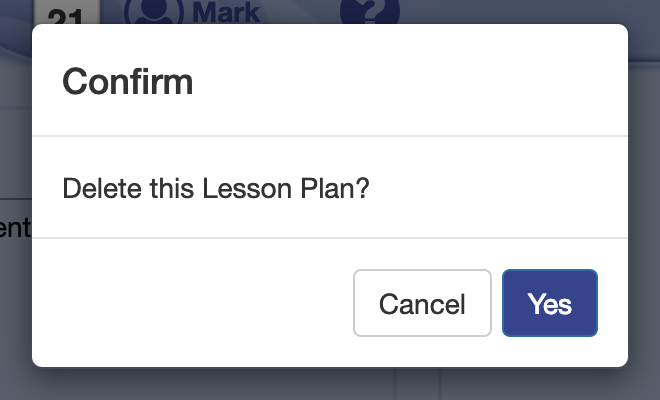
Task: Click the Confirm dialog title
Action: click(x=128, y=81)
